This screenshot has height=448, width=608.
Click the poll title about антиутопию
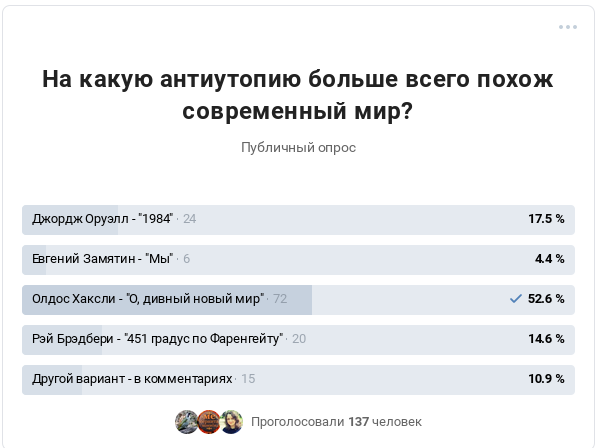(x=298, y=95)
